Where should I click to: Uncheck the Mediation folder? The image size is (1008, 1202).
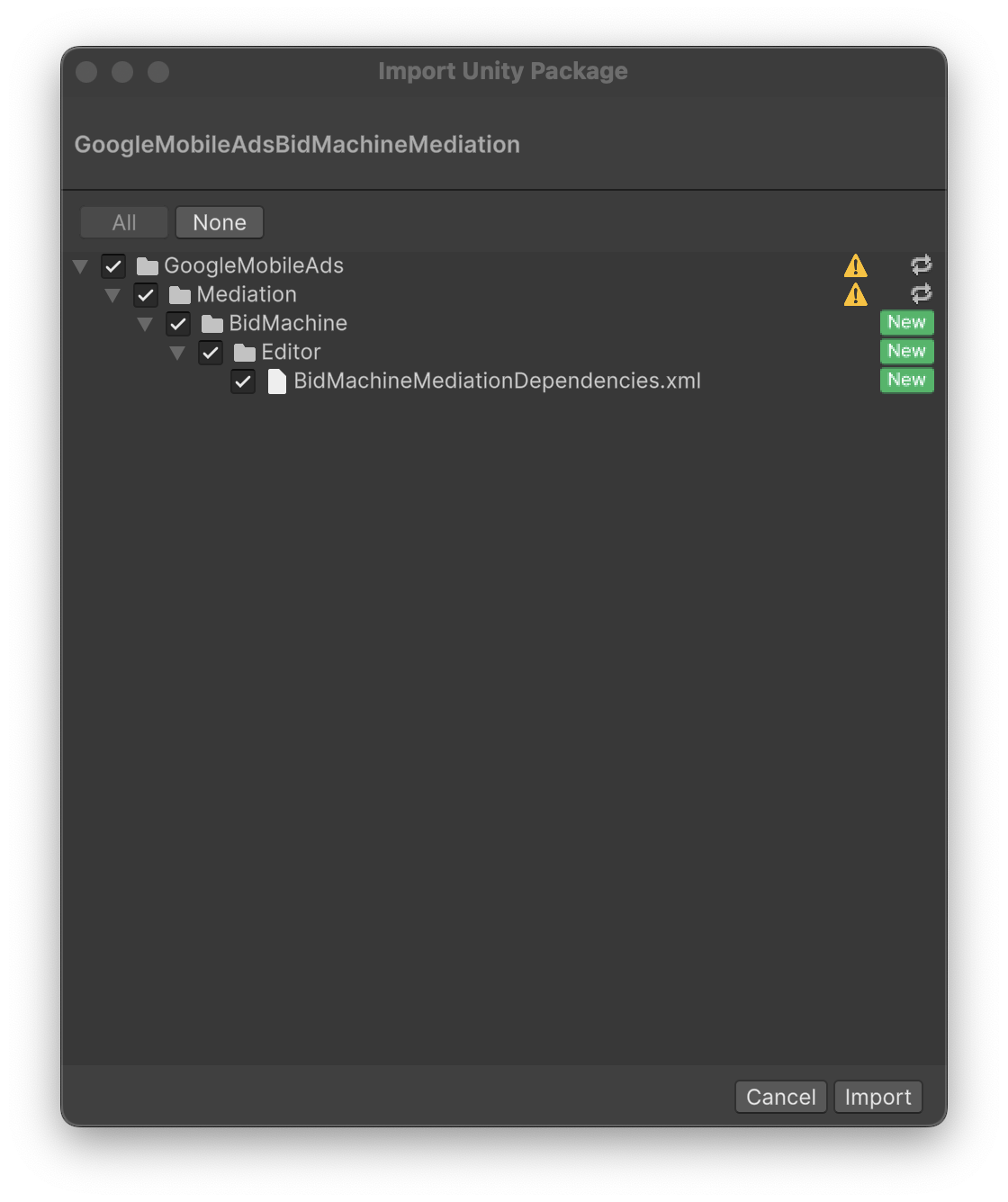(146, 294)
